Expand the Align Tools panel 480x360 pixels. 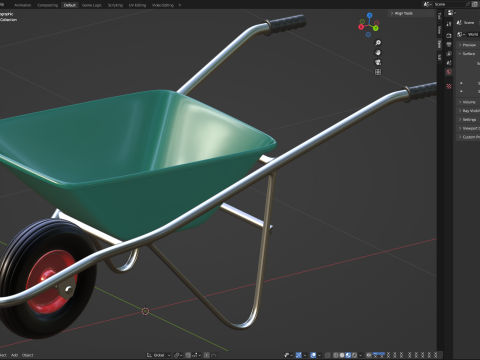tap(411, 13)
